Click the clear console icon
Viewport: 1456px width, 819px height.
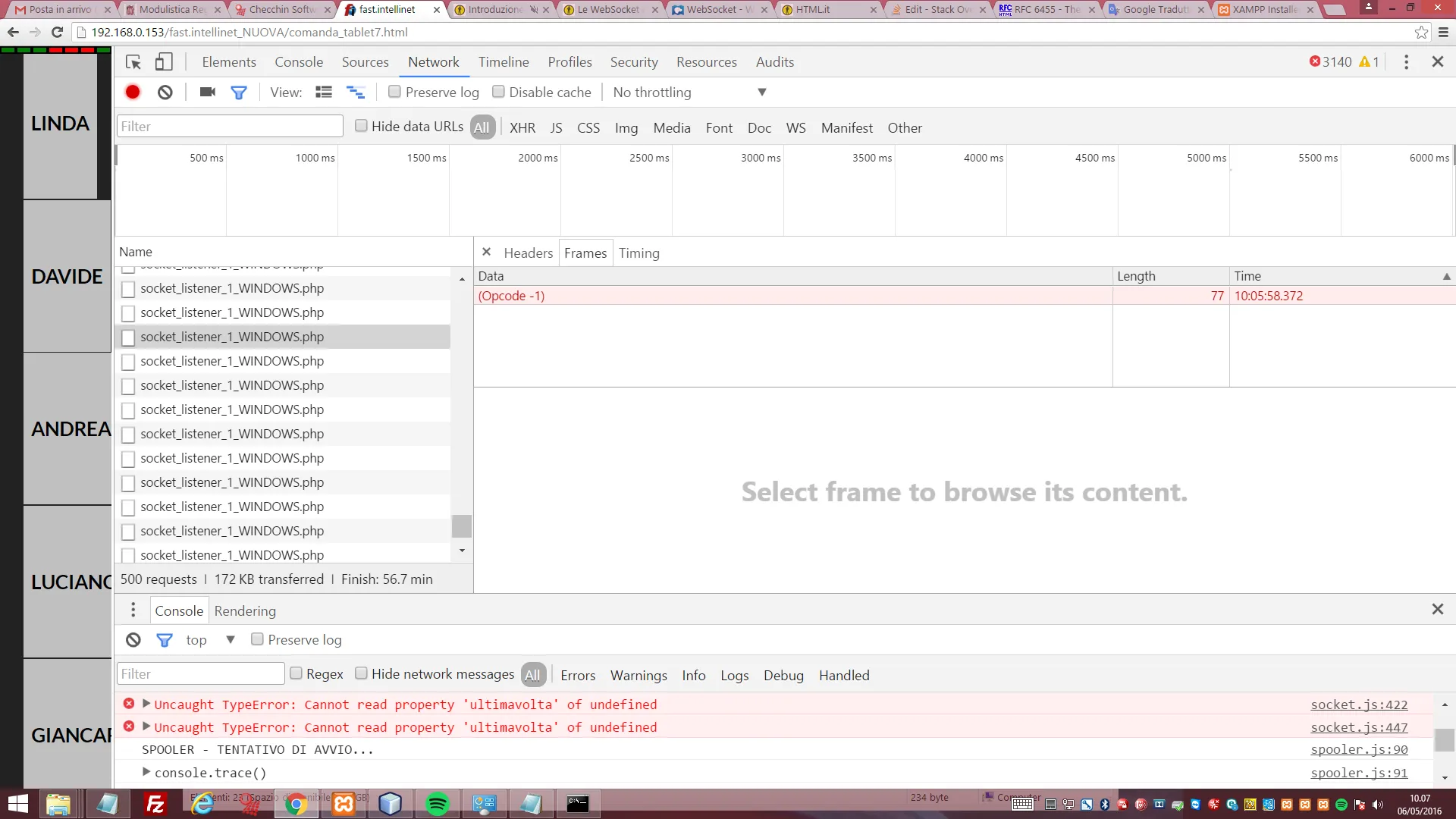tap(133, 639)
